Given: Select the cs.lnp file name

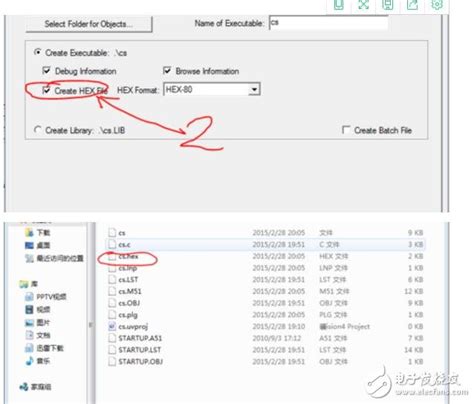Looking at the screenshot, I should tap(128, 268).
